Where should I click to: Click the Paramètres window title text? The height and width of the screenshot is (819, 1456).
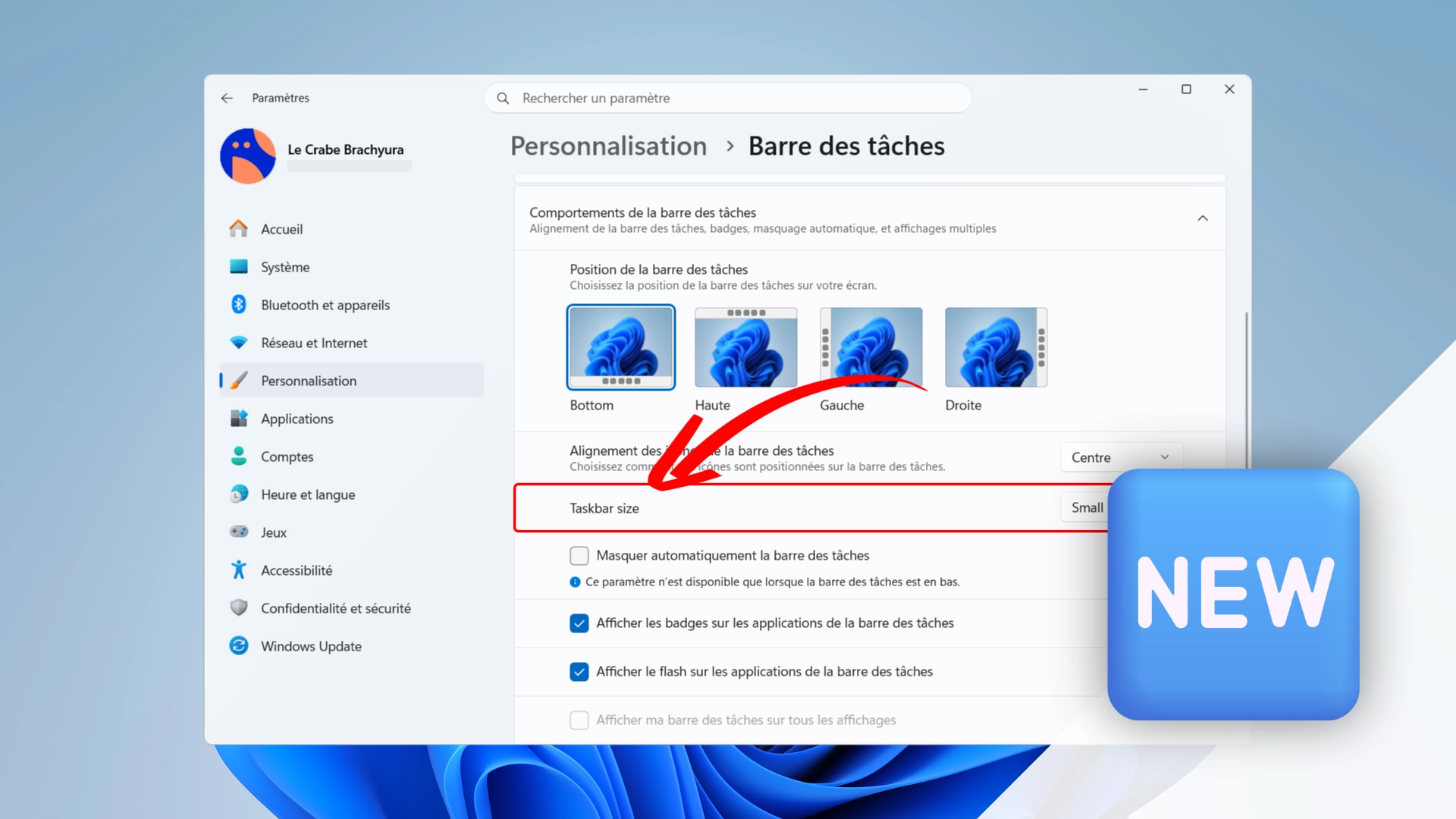point(281,98)
